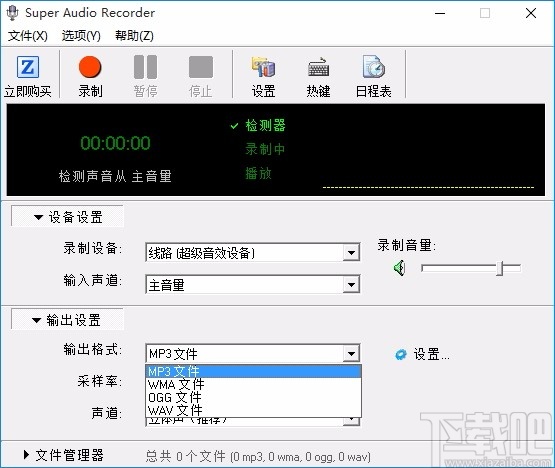Viewport: 555px width, 468px height.
Task: Collapse the 设备设置 section
Action: [67, 217]
